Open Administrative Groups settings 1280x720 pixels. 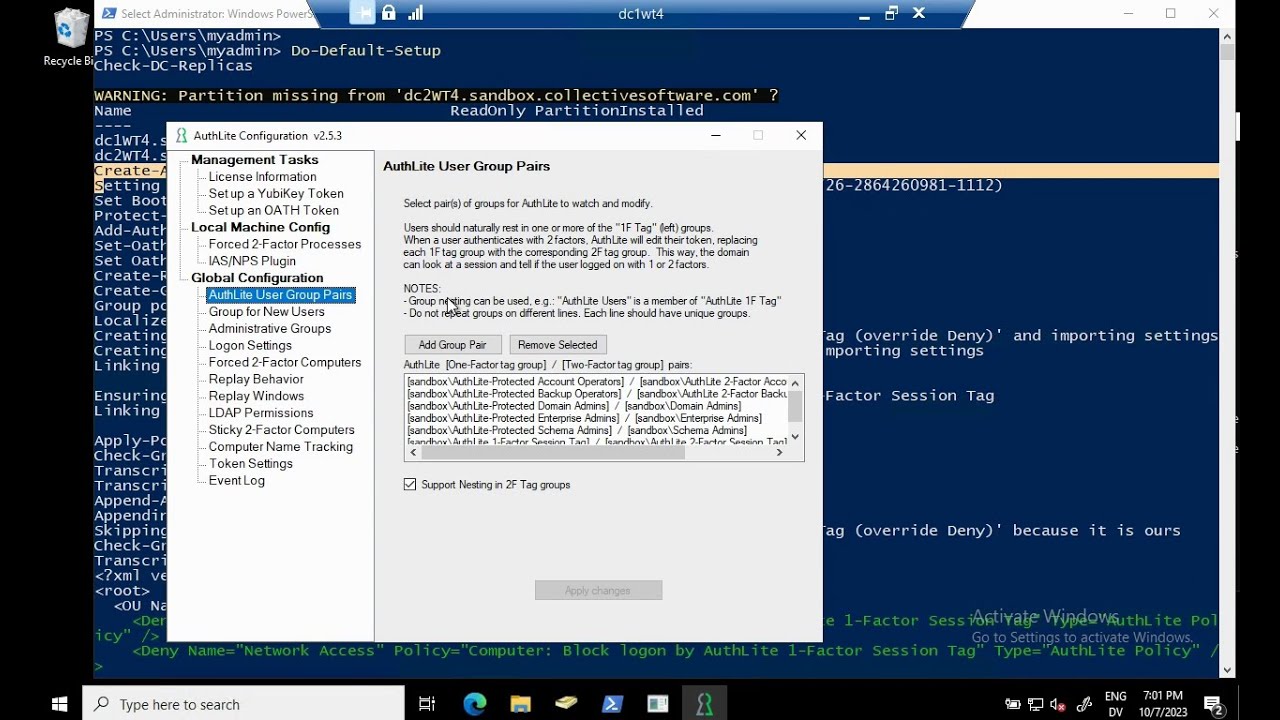pyautogui.click(x=270, y=329)
